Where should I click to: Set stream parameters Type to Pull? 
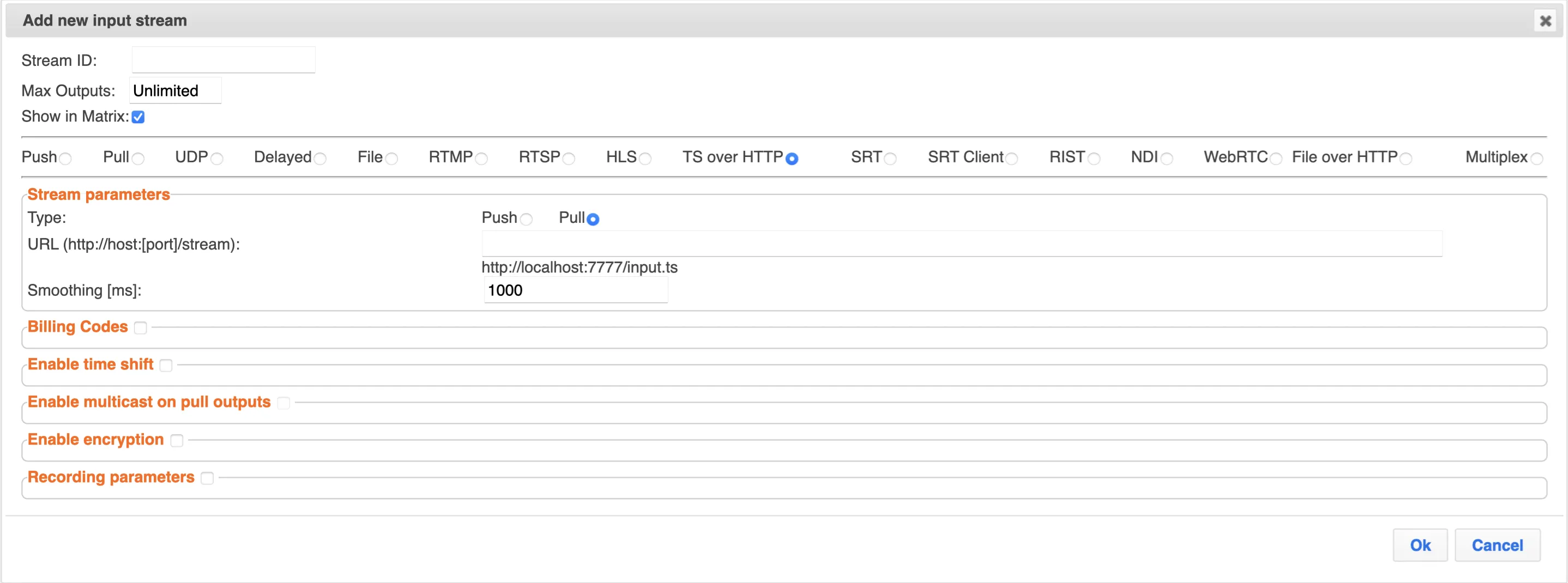(x=593, y=219)
